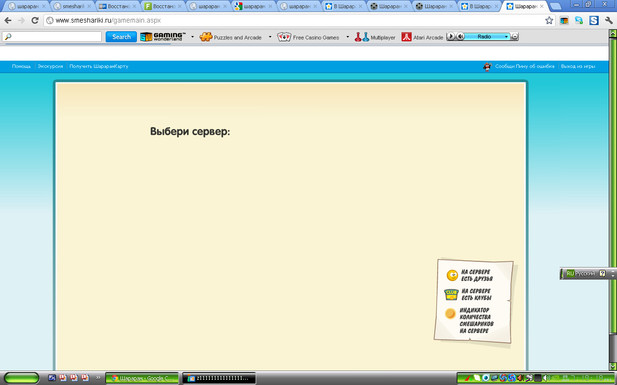The height and width of the screenshot is (385, 617).
Task: Expand the Radio station dropdown
Action: point(506,37)
